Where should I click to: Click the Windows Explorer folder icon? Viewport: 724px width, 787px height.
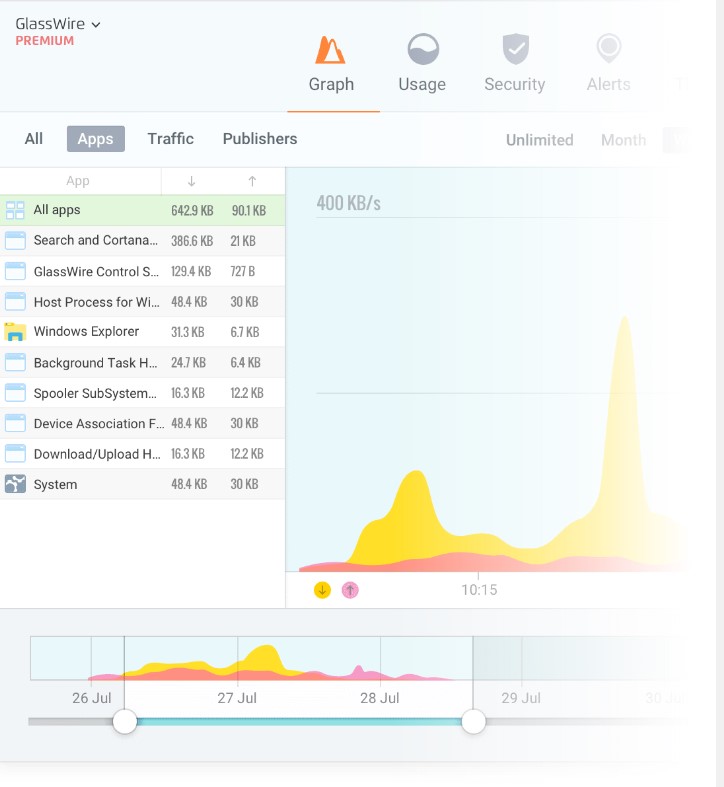[15, 332]
